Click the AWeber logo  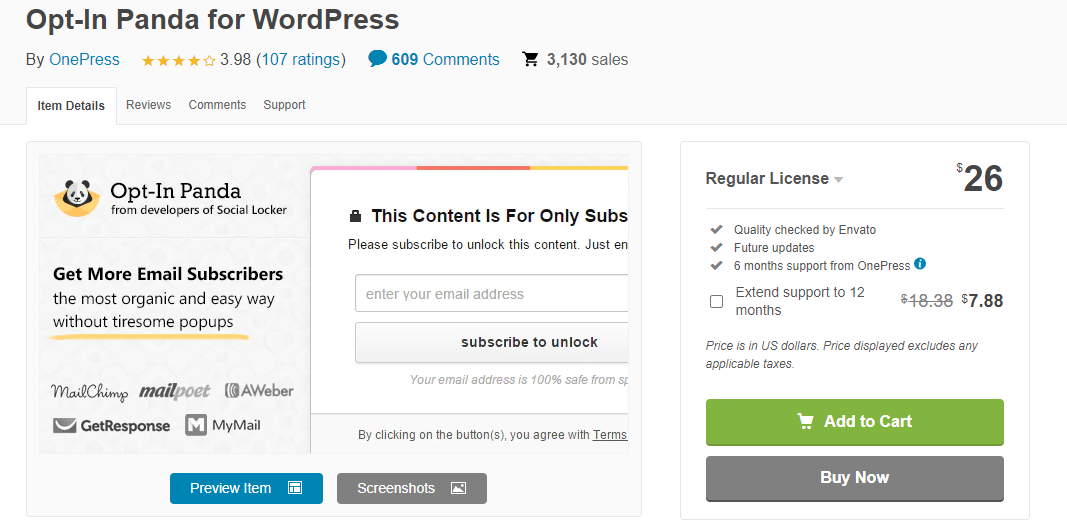tap(259, 390)
